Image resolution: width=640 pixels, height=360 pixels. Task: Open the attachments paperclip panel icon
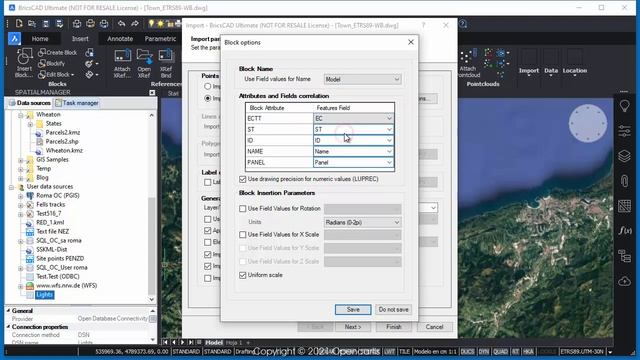(624, 181)
